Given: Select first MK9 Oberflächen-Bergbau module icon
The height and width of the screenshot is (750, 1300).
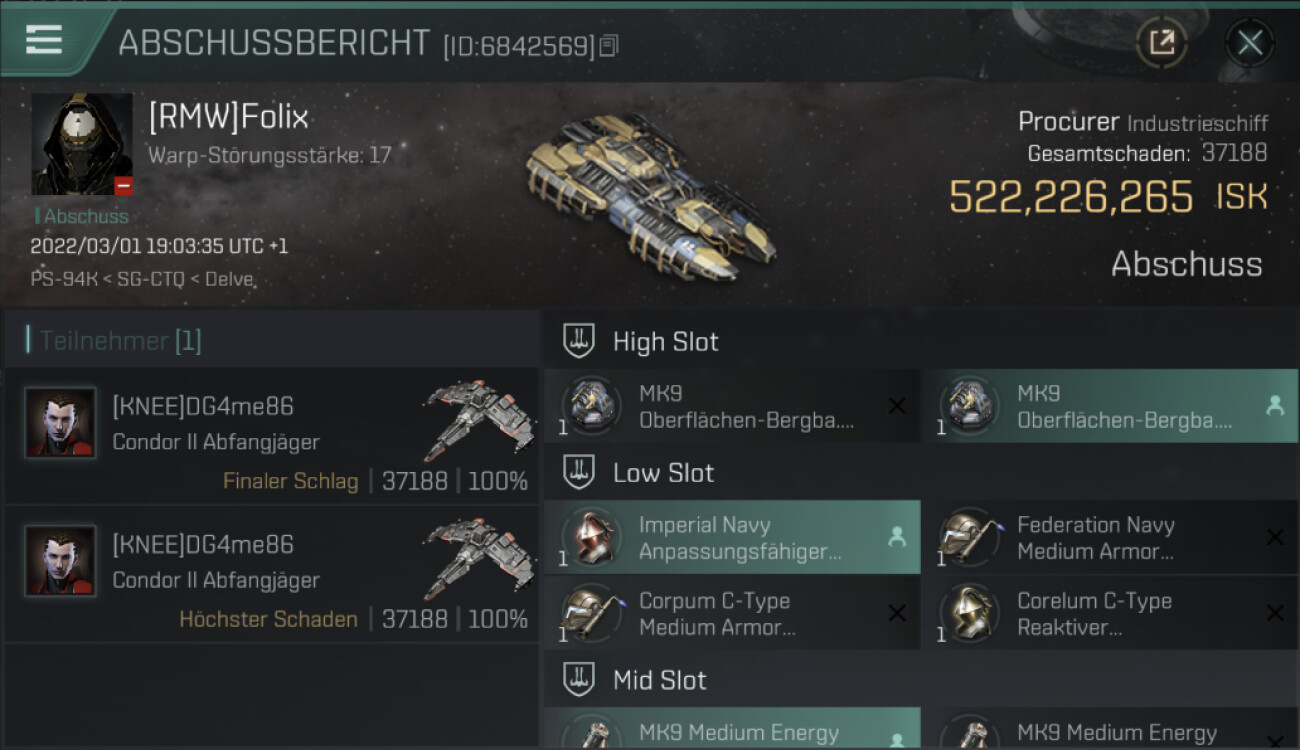Looking at the screenshot, I should (x=590, y=405).
